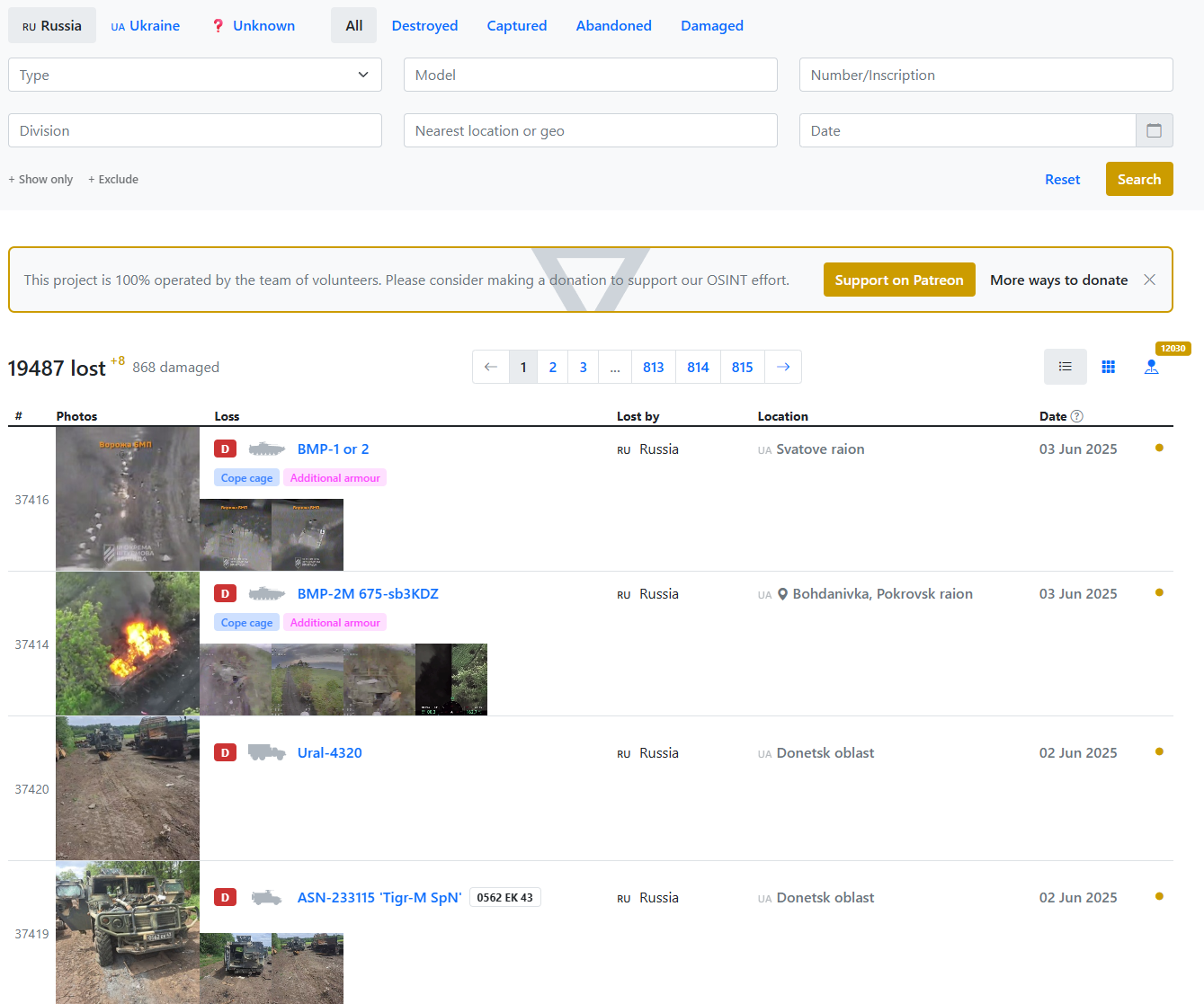
Task: Open the BMP-1 or 2 entry link
Action: coord(333,449)
